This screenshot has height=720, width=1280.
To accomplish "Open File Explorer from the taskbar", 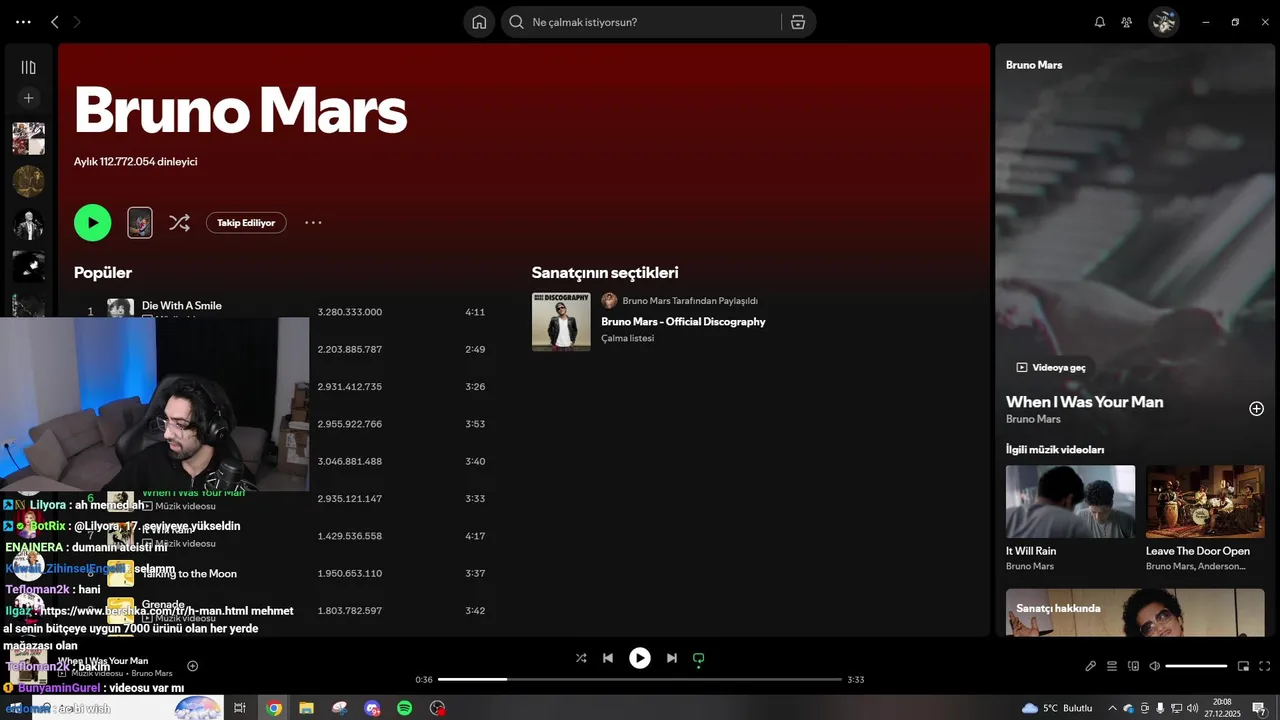I will pyautogui.click(x=306, y=708).
